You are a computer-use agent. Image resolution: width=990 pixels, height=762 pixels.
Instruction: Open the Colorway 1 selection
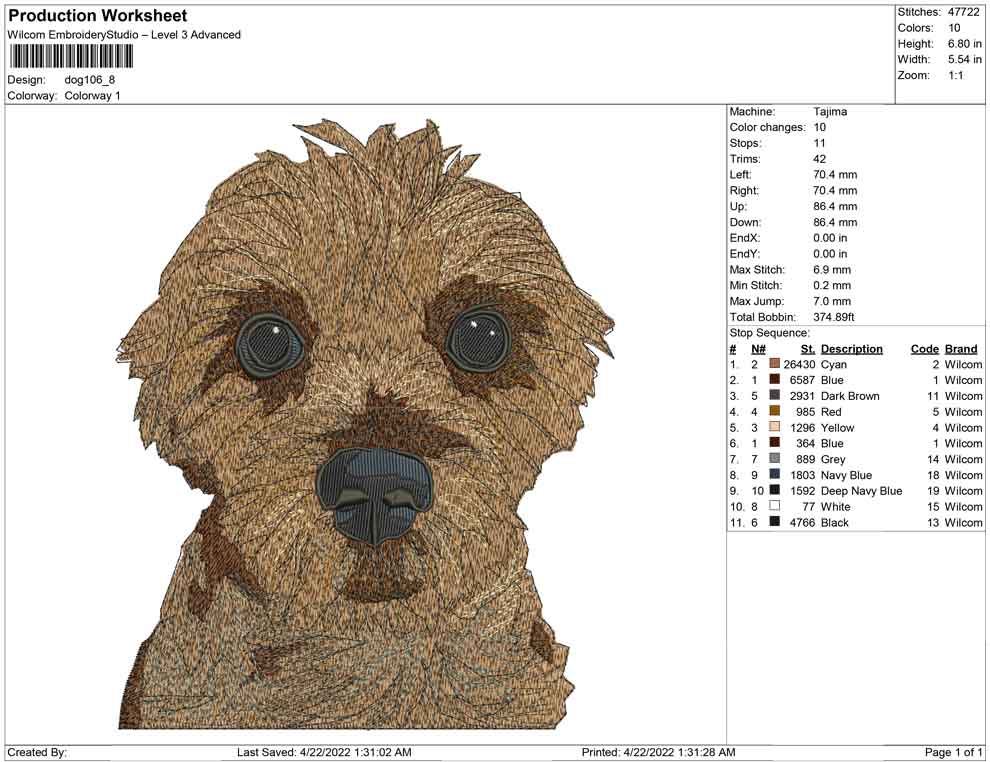click(92, 97)
